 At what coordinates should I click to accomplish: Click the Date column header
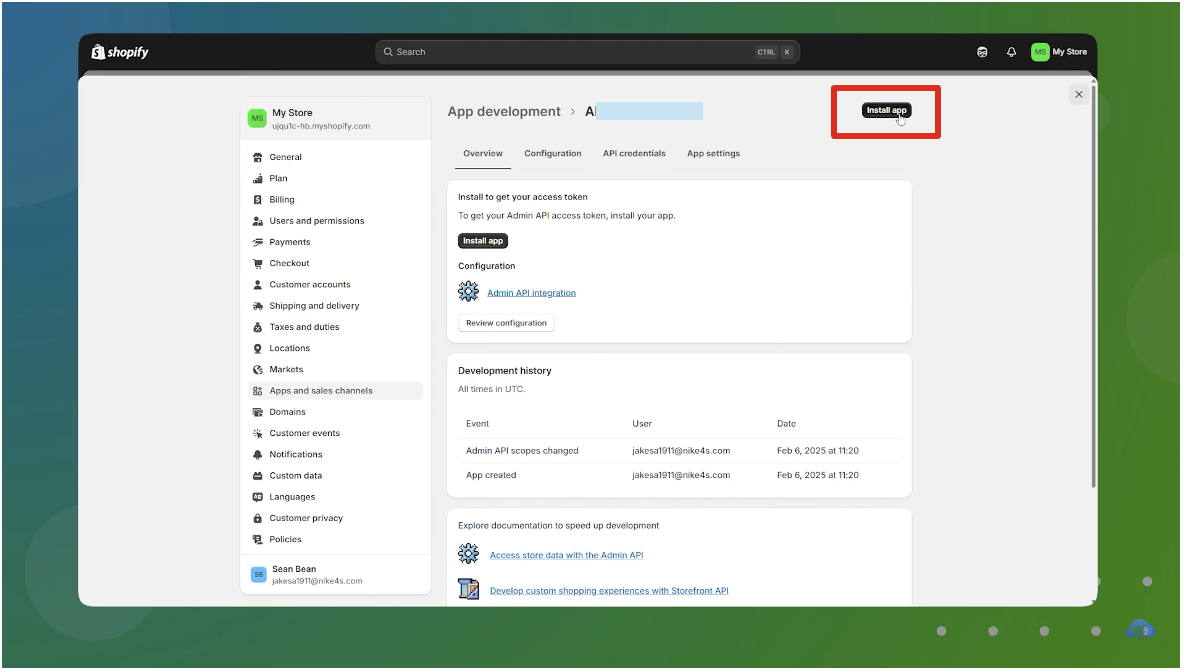tap(786, 424)
